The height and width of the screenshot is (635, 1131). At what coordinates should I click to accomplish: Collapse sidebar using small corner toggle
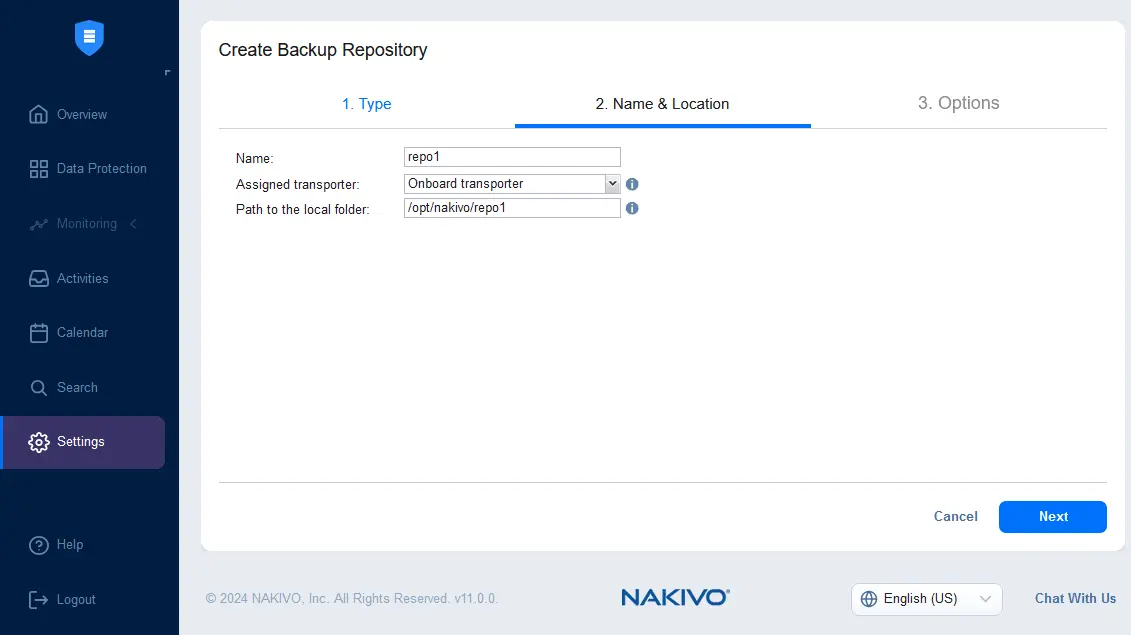point(167,72)
